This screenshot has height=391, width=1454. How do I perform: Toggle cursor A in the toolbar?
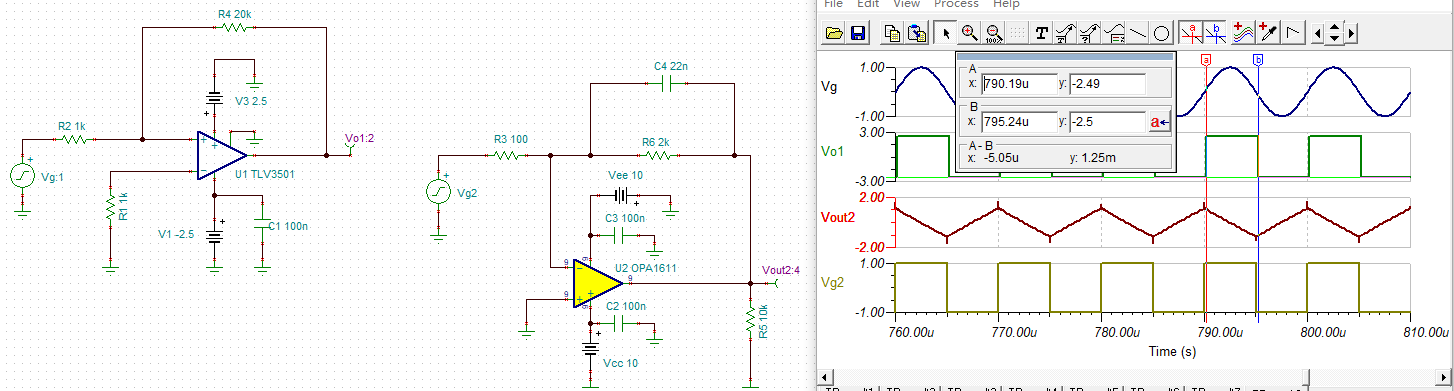[1190, 33]
